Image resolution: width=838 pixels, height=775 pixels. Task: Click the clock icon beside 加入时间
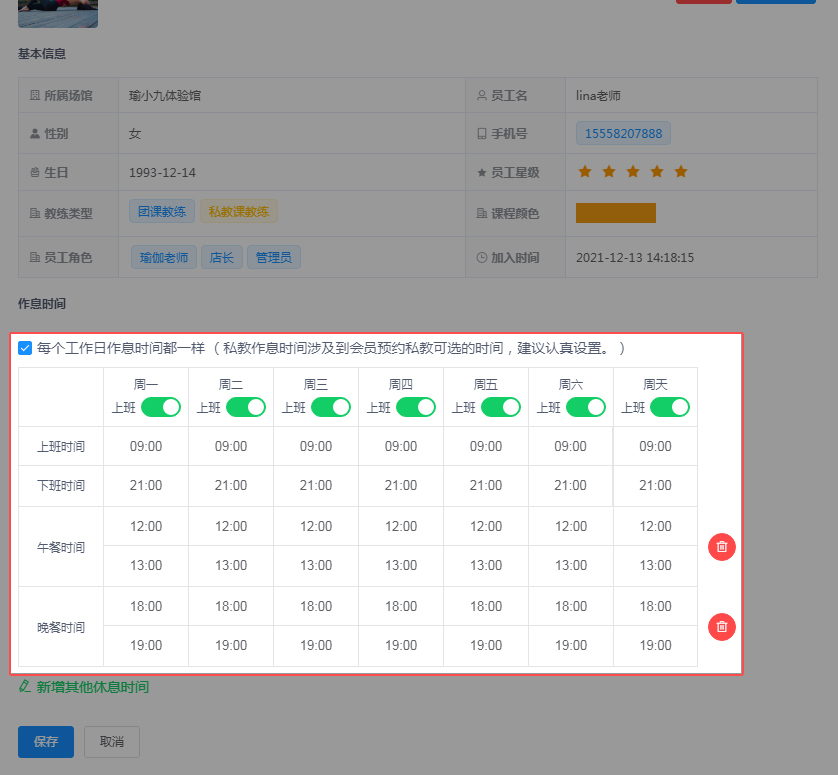[481, 257]
